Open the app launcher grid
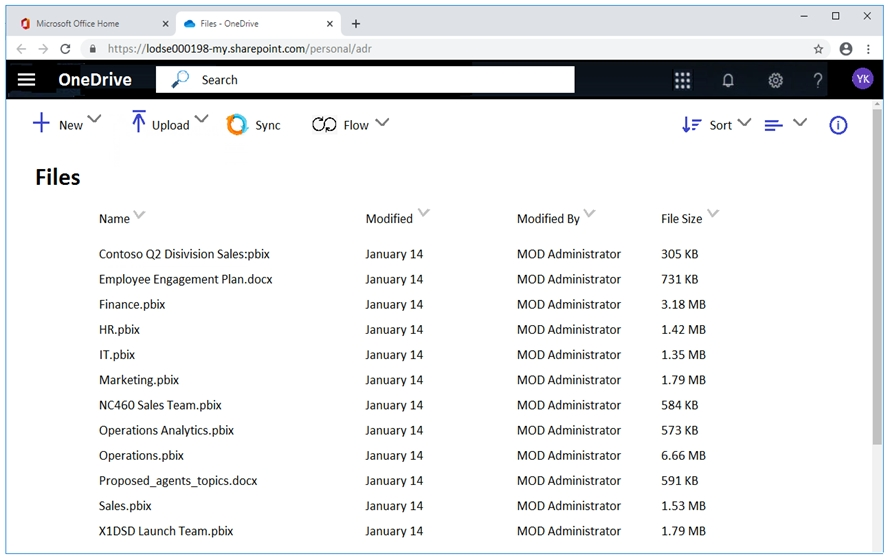The height and width of the screenshot is (559, 890). point(683,80)
